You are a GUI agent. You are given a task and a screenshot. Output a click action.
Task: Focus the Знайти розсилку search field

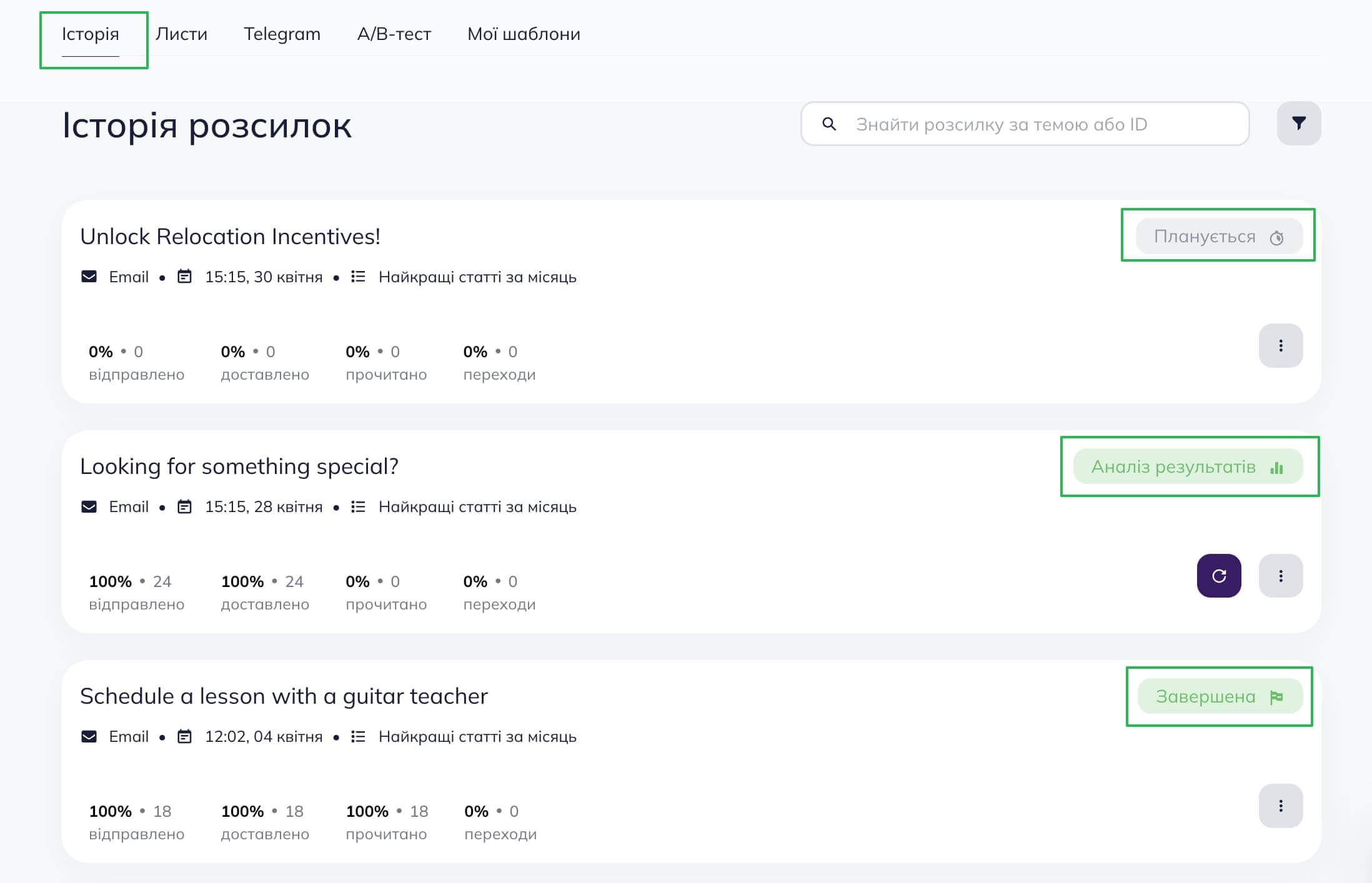(x=1025, y=124)
